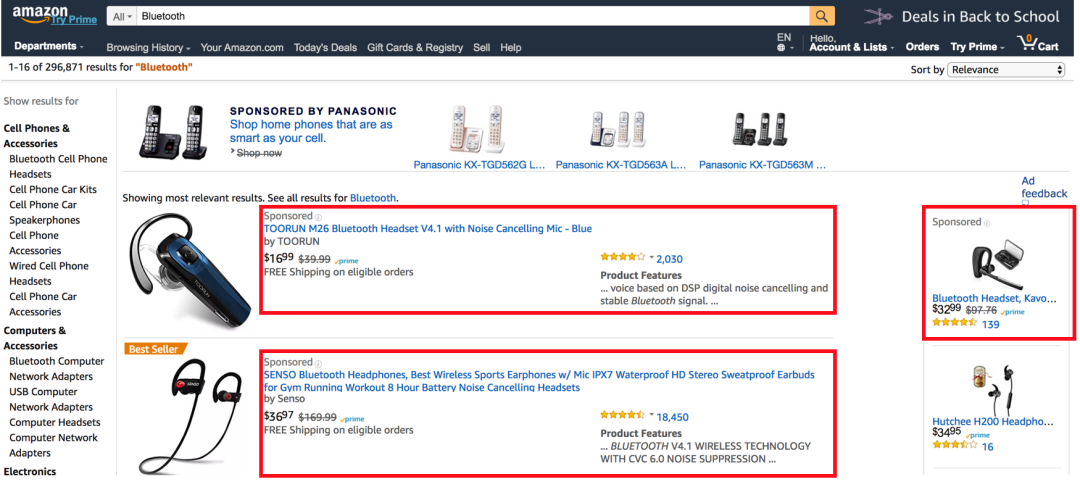Select Bluetooth Cell Phone Headsets category
The height and width of the screenshot is (495, 1080).
tap(59, 167)
